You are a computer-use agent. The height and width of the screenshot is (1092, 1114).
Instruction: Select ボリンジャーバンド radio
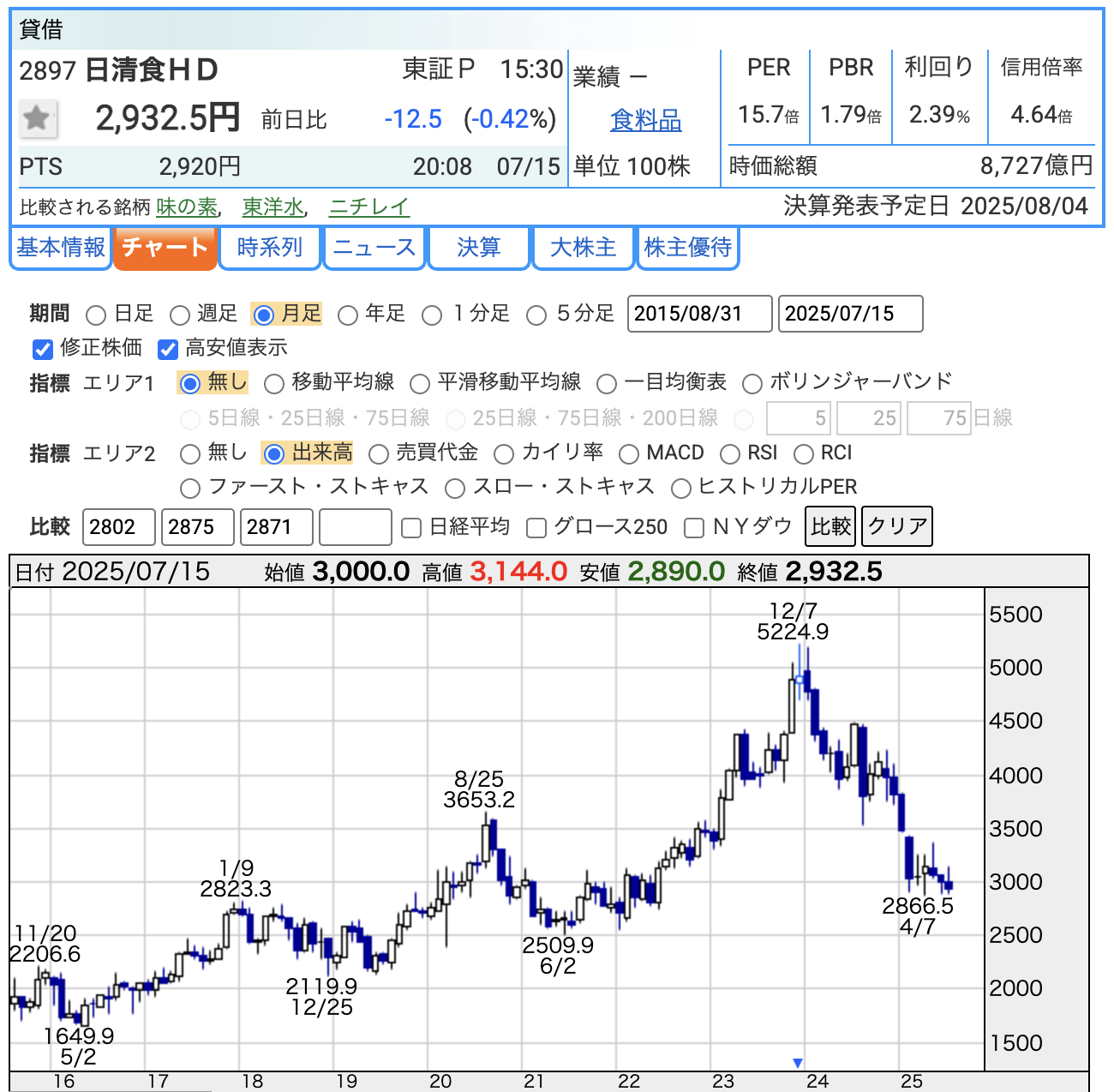752,383
